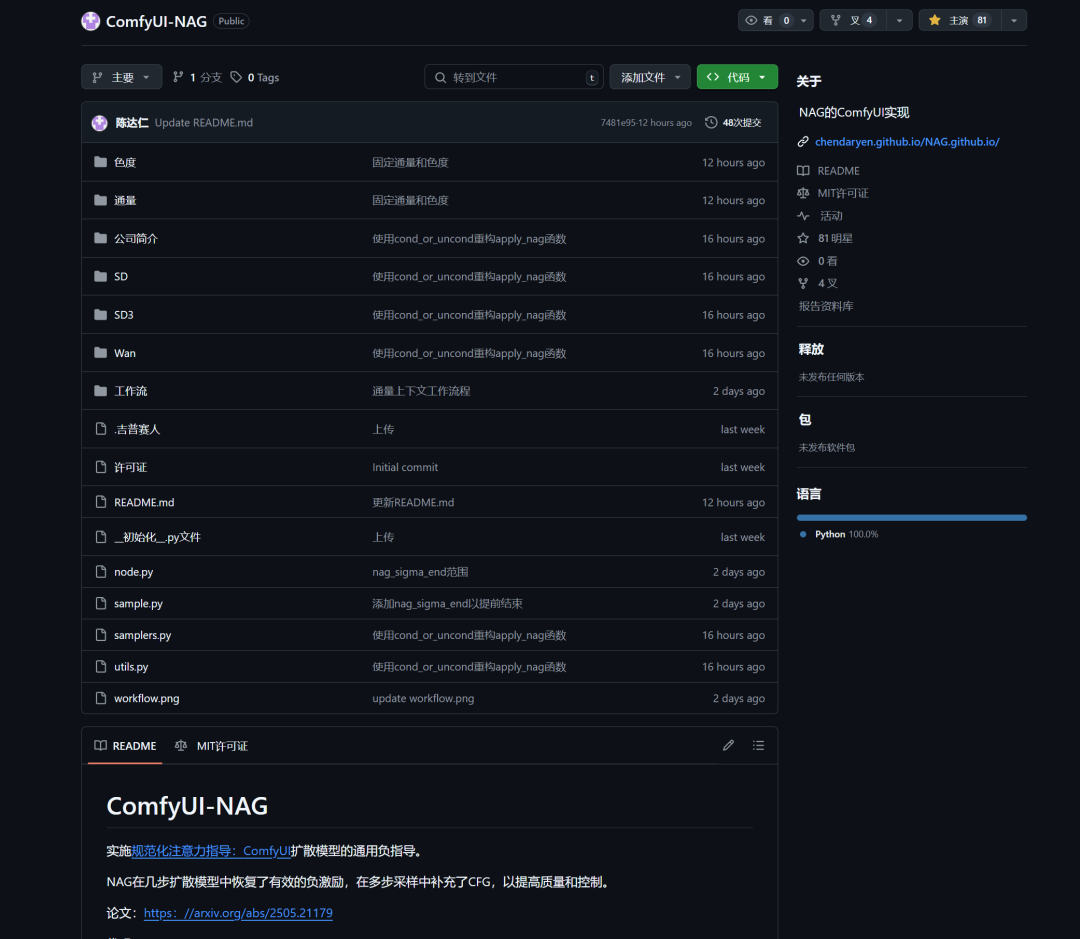1080x939 pixels.
Task: Click the folder icon of Wan row
Action: [101, 353]
